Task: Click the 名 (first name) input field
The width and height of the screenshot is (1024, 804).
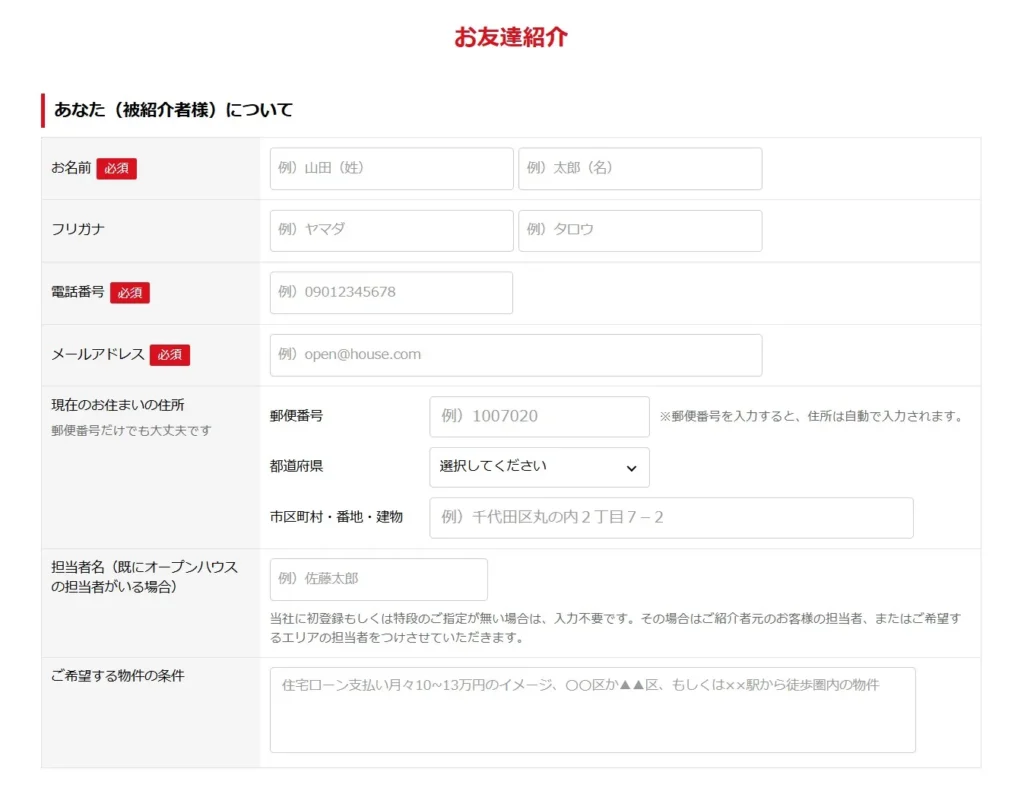Action: (x=639, y=168)
